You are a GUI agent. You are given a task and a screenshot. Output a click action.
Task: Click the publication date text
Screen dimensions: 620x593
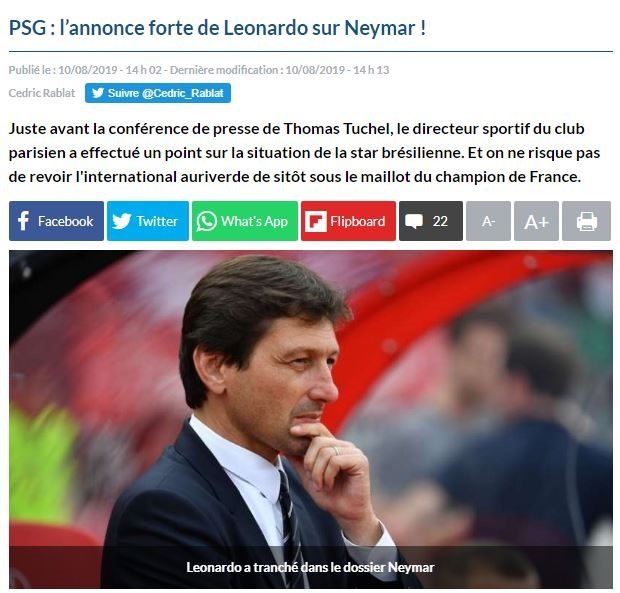coord(85,70)
